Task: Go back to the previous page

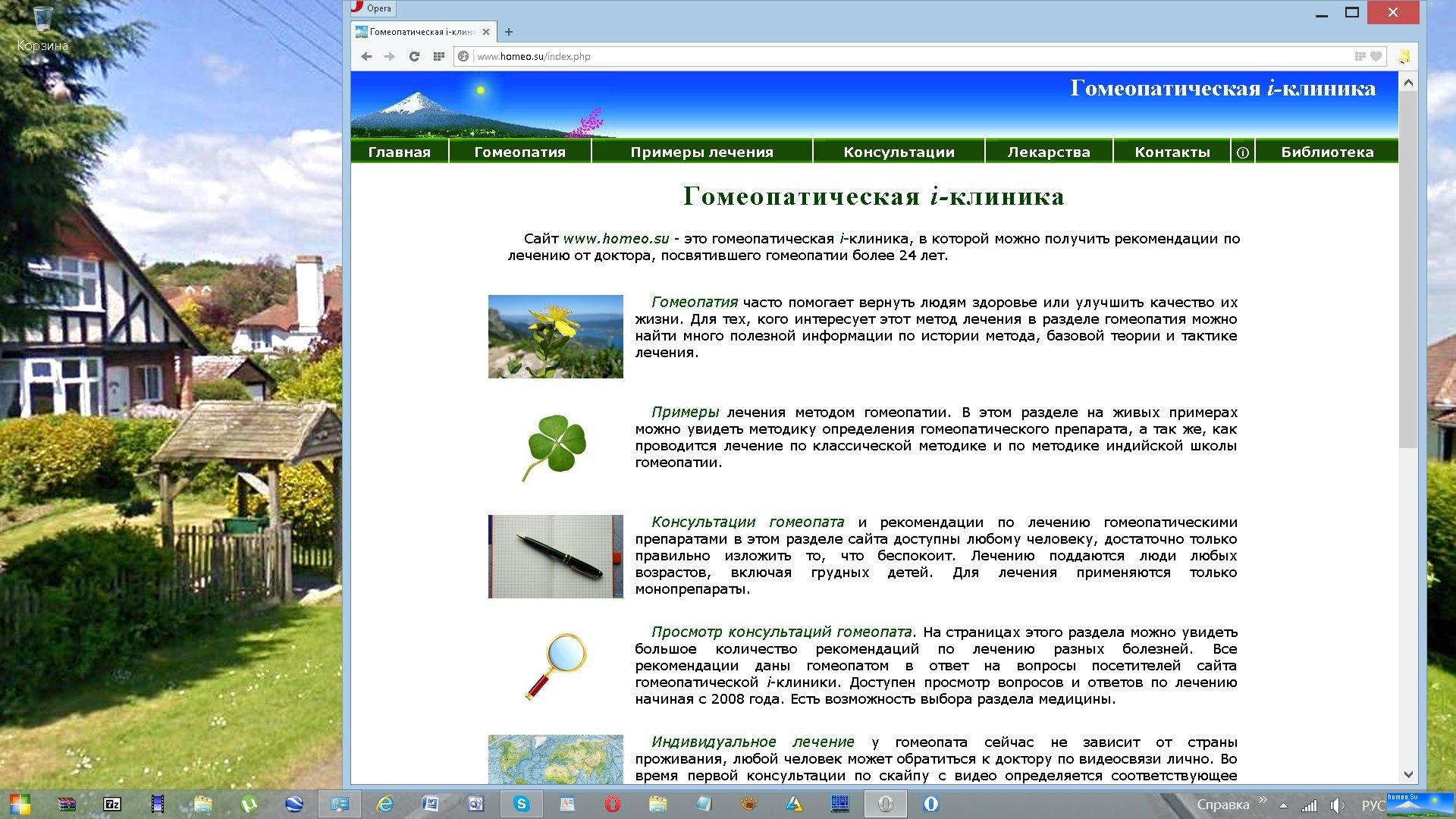Action: coord(366,56)
